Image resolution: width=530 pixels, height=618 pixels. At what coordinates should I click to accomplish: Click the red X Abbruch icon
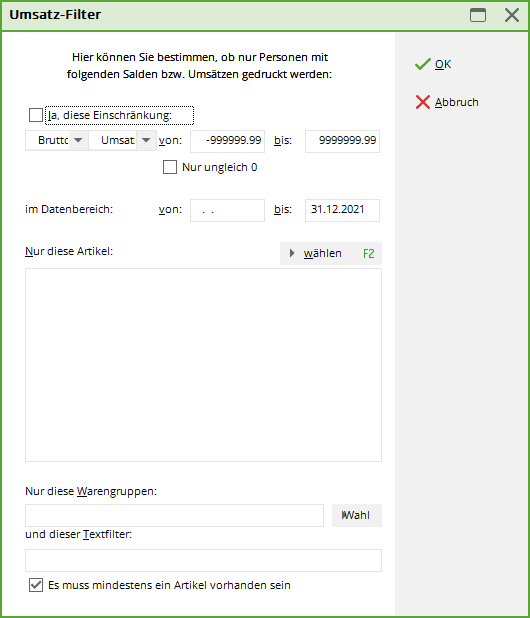coord(422,102)
